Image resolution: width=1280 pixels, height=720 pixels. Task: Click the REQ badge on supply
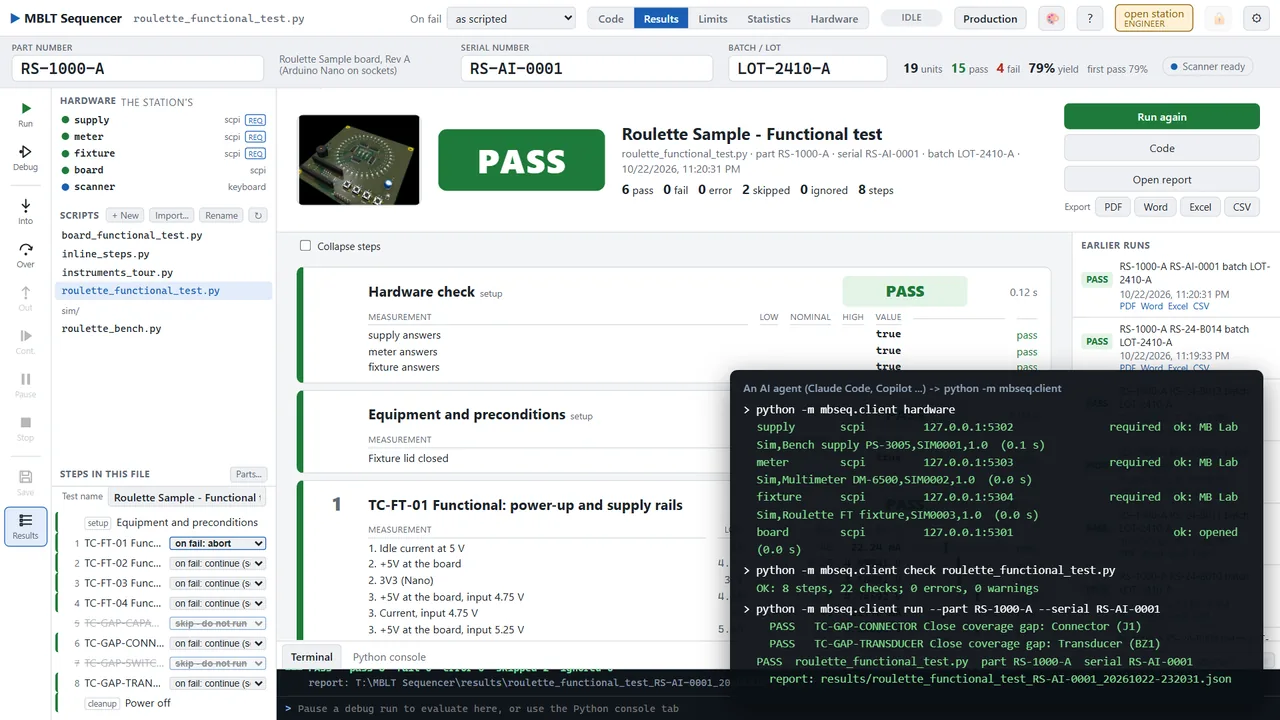coord(256,120)
